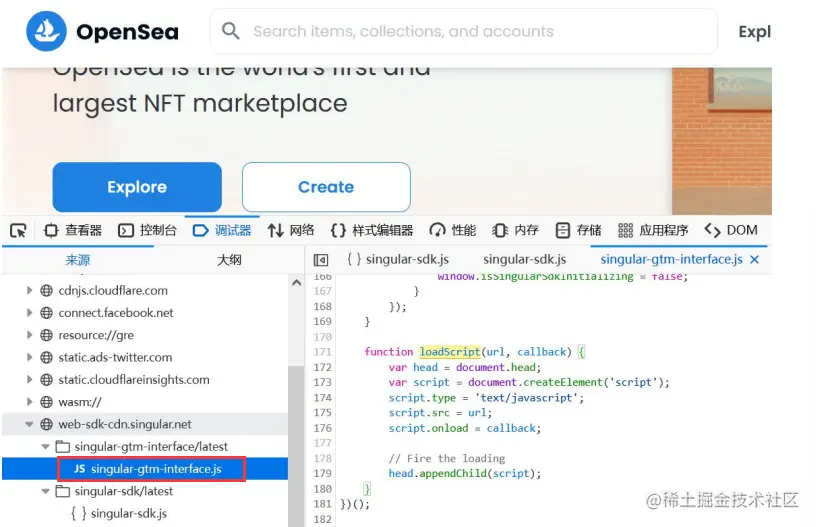Set a breakpoint on line number 179

pyautogui.click(x=322, y=473)
